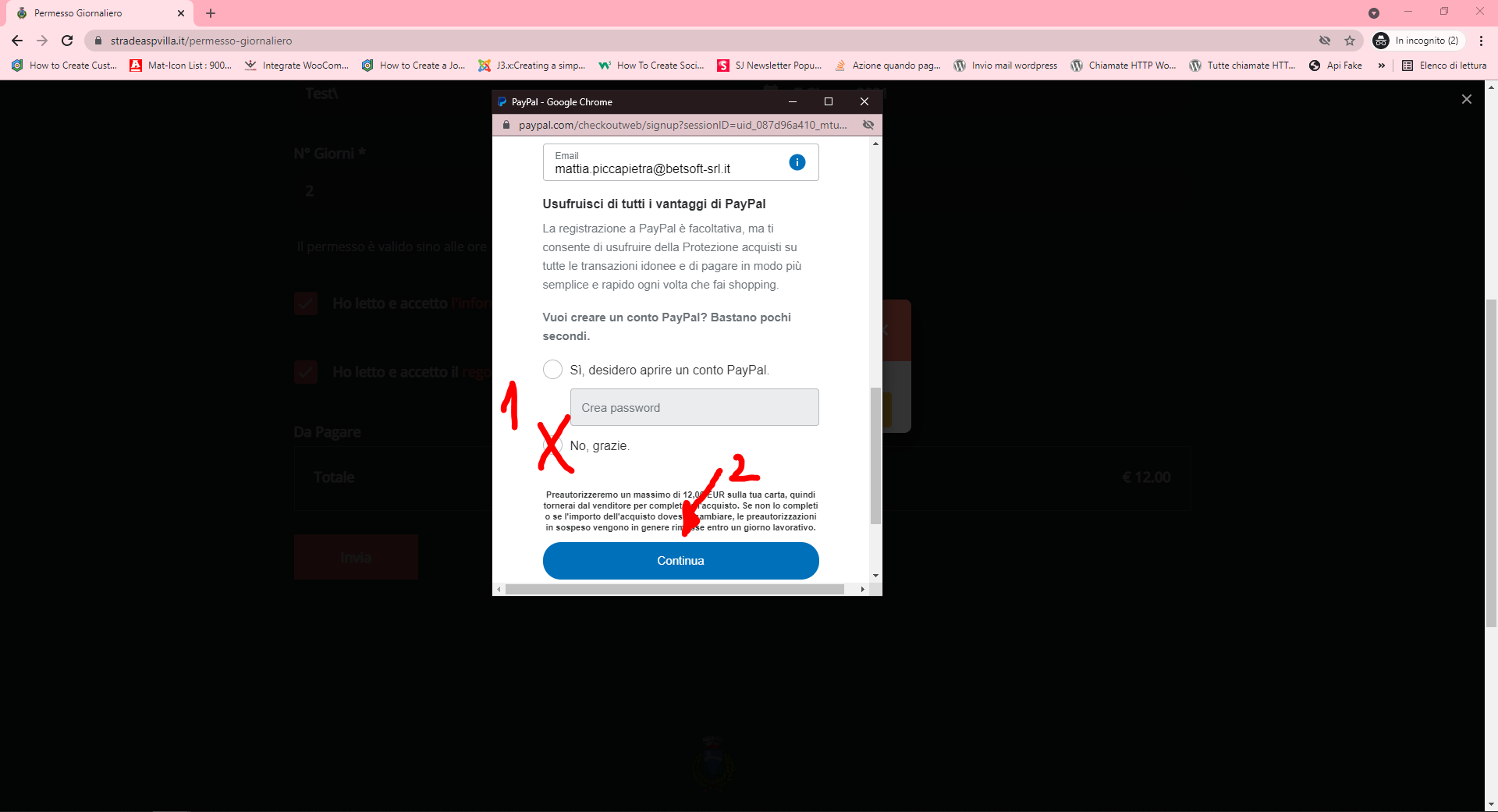1498x812 pixels.
Task: Open the 'Api Fake' bookmark
Action: [x=1336, y=66]
